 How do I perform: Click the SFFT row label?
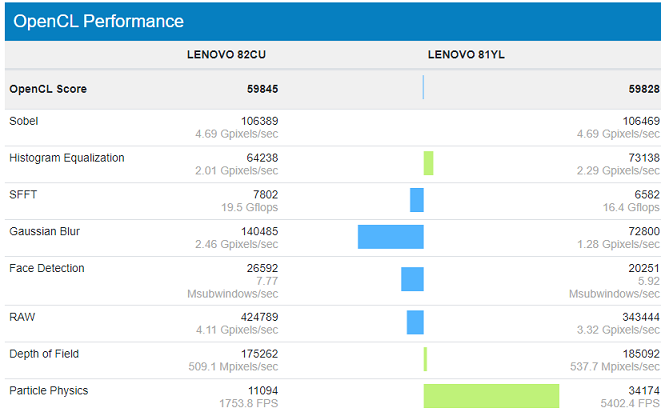pyautogui.click(x=23, y=195)
